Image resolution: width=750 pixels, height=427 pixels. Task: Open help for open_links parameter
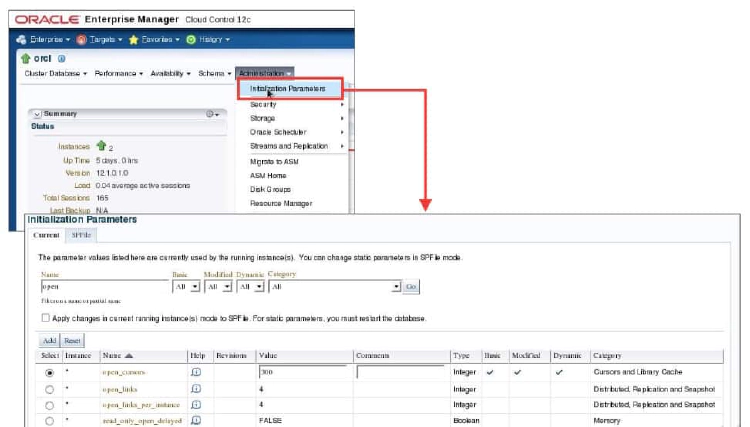pos(196,389)
